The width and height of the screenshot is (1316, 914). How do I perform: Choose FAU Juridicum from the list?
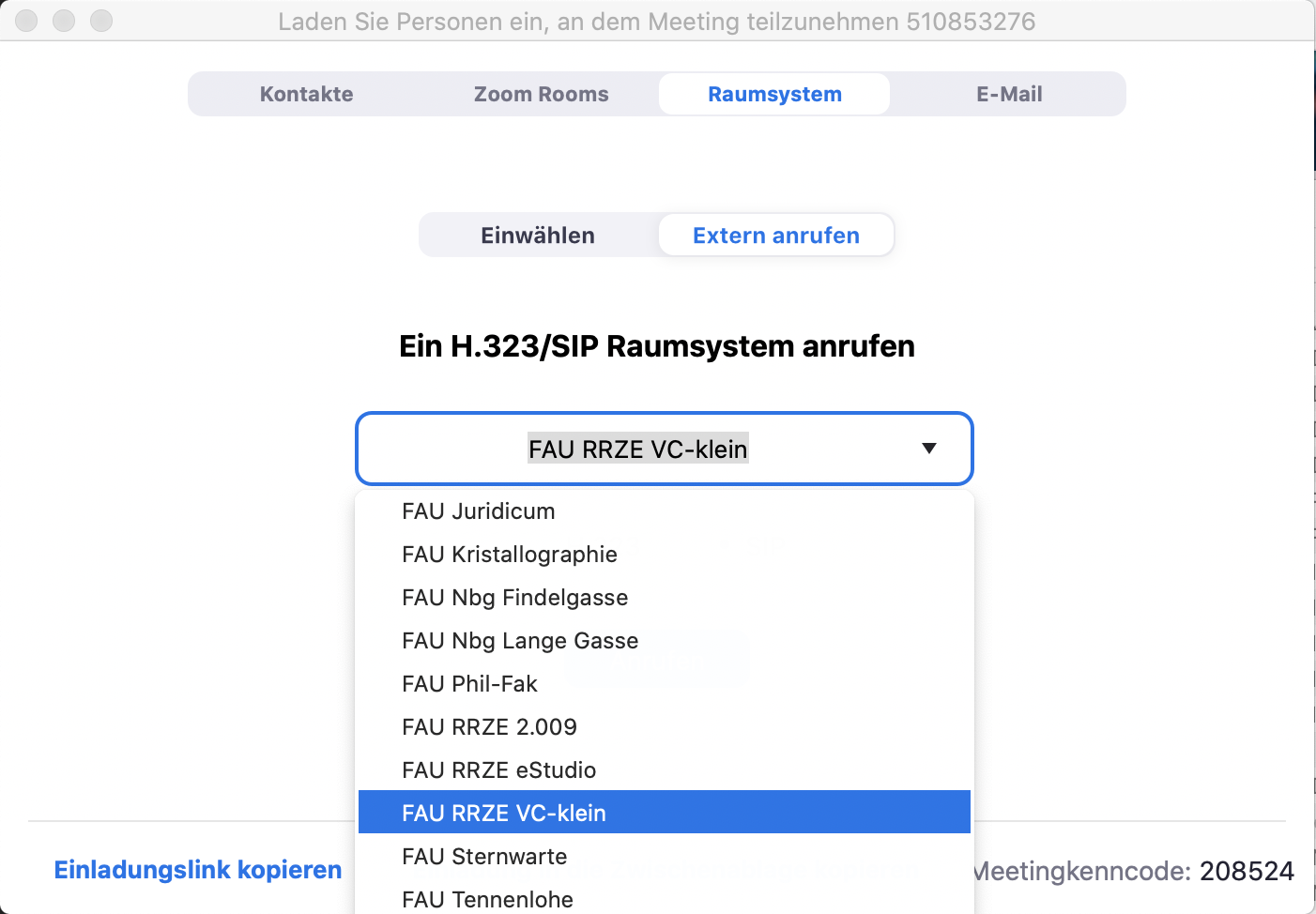(x=479, y=511)
